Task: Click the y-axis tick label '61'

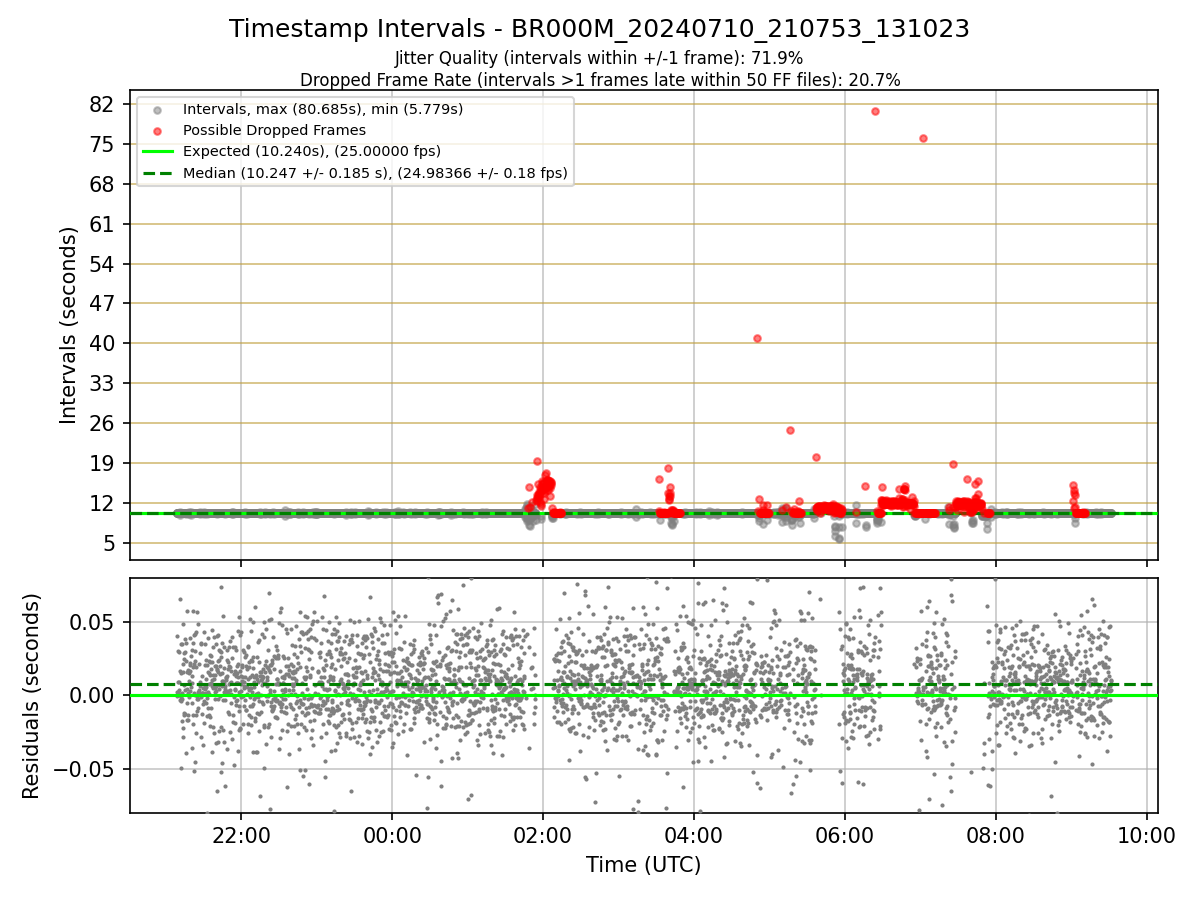Action: pos(103,224)
